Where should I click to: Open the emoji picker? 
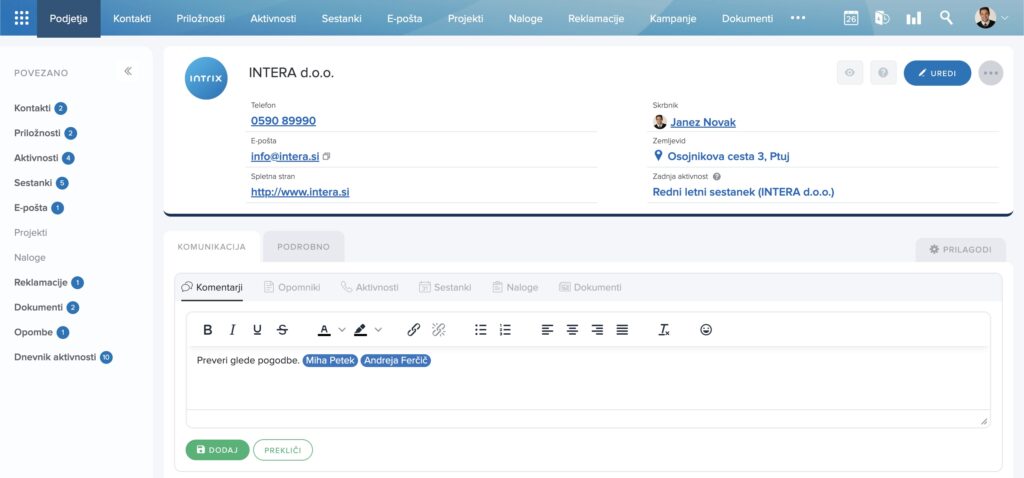coord(706,330)
